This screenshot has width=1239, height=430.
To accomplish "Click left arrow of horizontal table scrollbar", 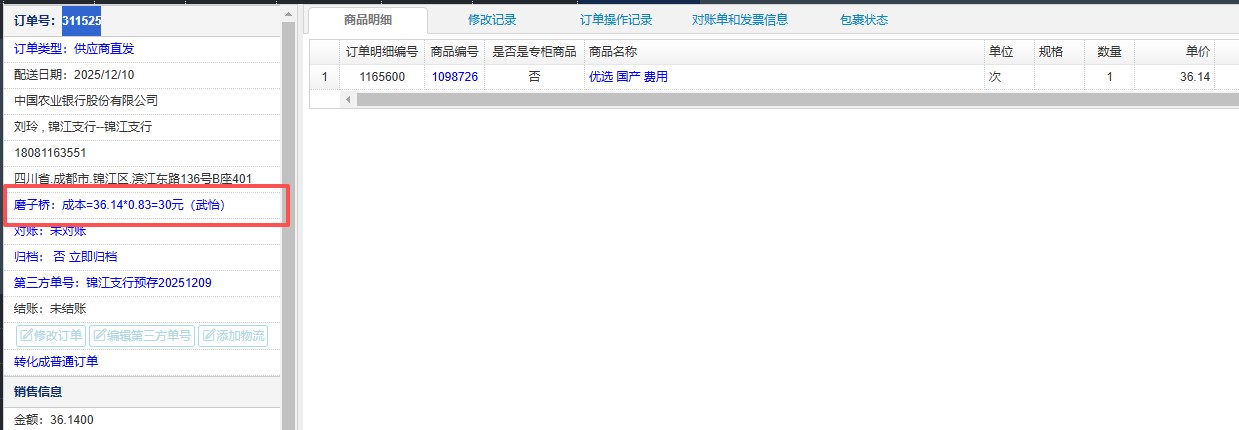I will coord(349,99).
